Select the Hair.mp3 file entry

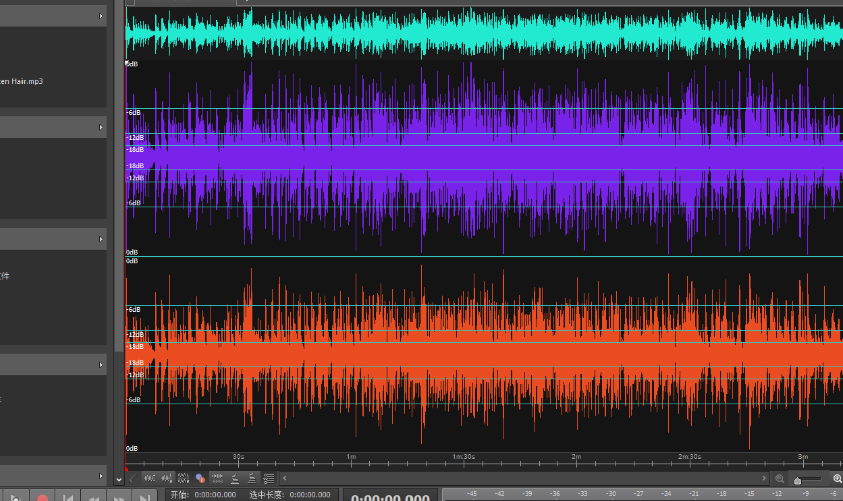22,81
